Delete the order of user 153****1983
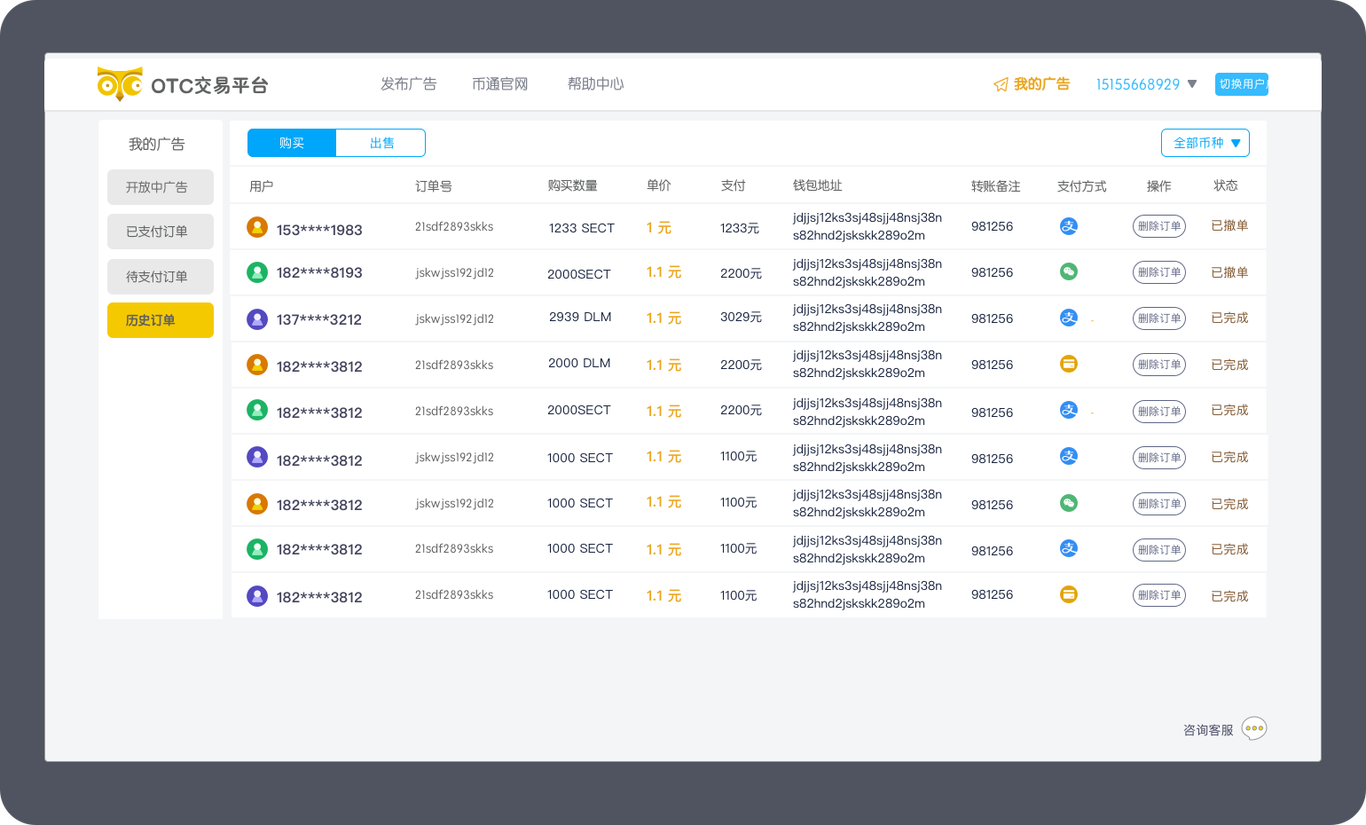1366x825 pixels. pyautogui.click(x=1159, y=226)
